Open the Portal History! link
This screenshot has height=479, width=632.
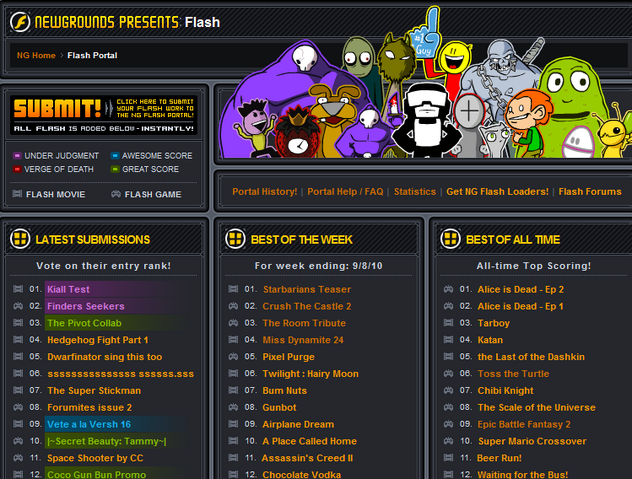tap(264, 192)
